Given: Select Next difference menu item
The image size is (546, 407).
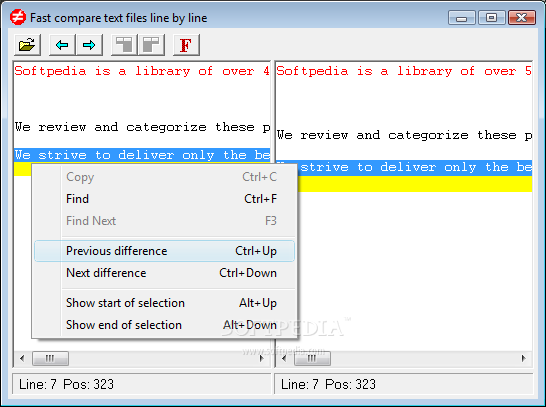Looking at the screenshot, I should pyautogui.click(x=164, y=273).
